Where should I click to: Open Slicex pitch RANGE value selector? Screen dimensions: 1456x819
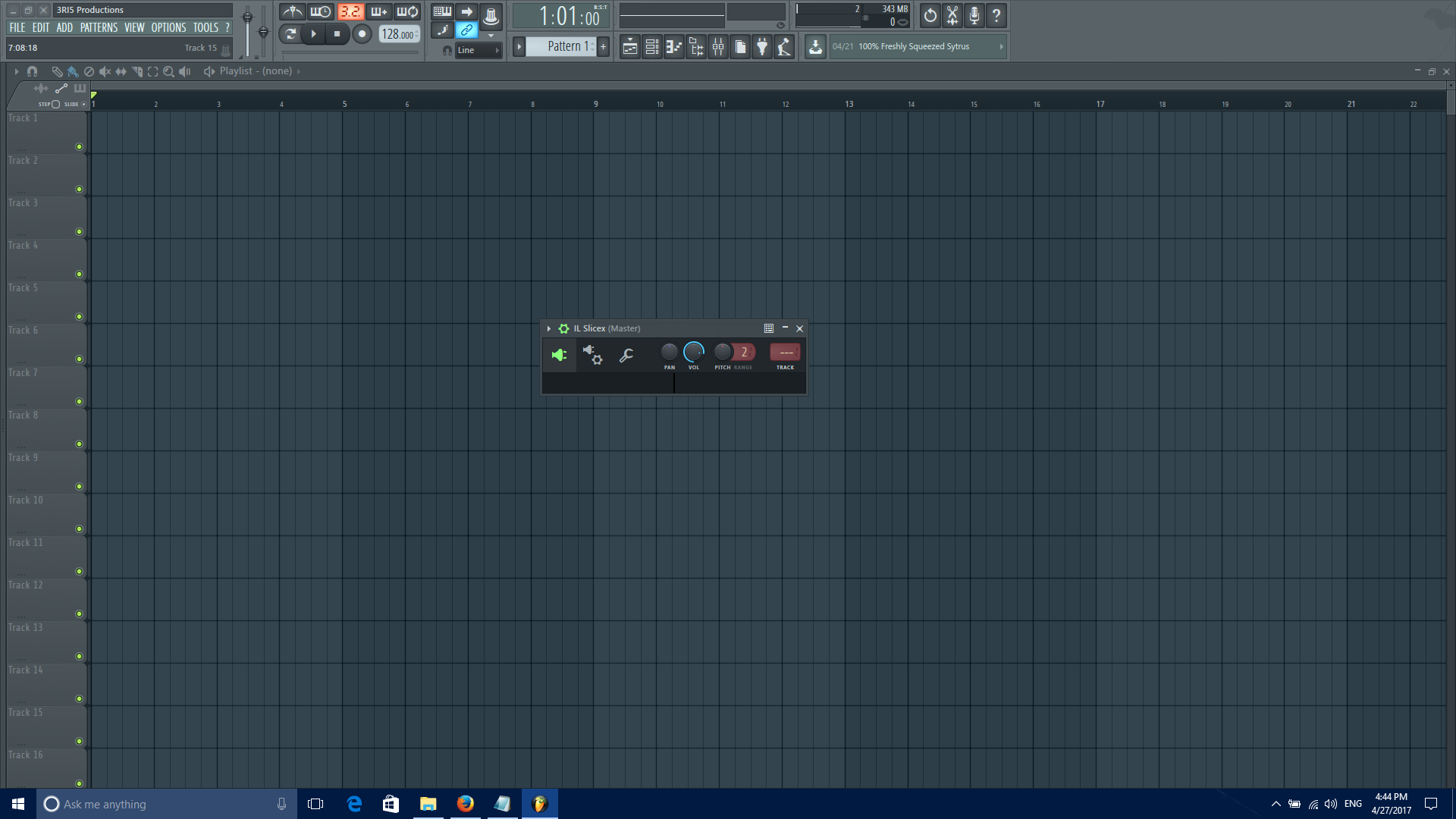tap(744, 353)
